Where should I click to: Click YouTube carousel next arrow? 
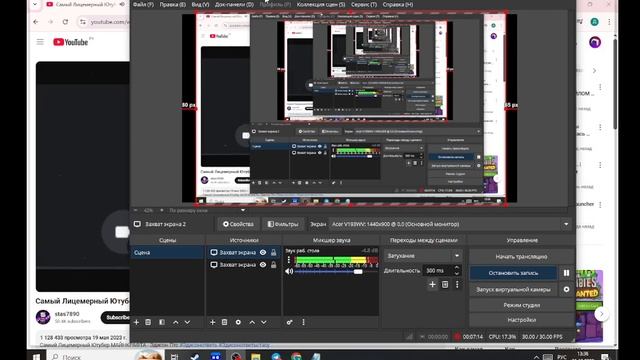pos(601,314)
